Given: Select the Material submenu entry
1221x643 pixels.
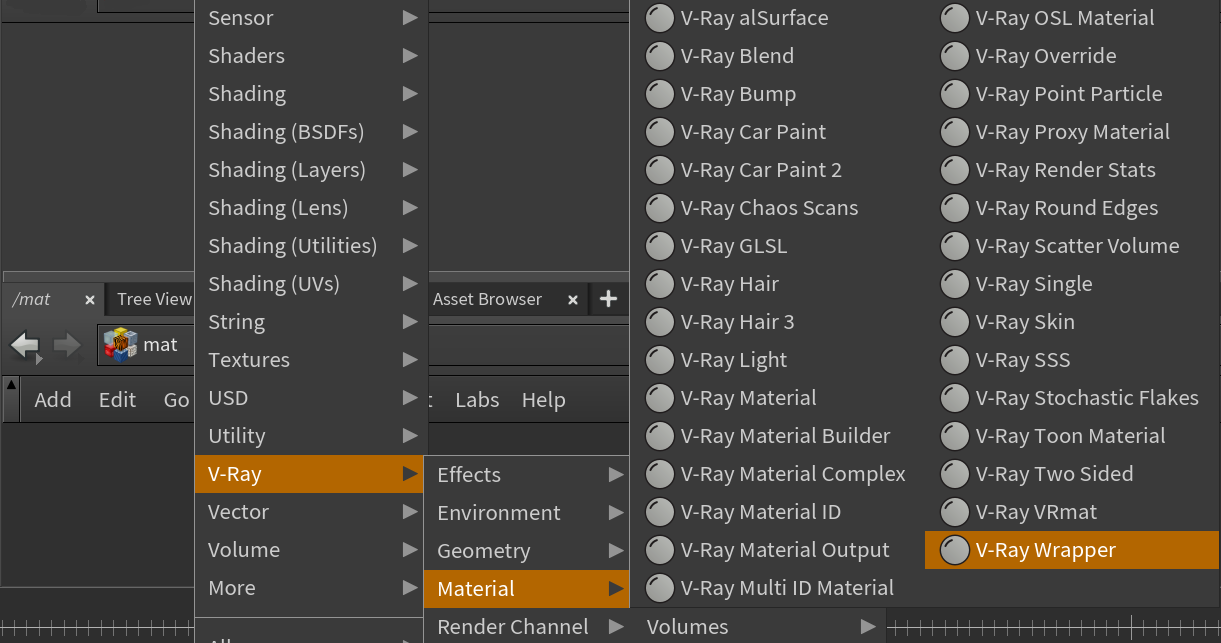Looking at the screenshot, I should [527, 589].
